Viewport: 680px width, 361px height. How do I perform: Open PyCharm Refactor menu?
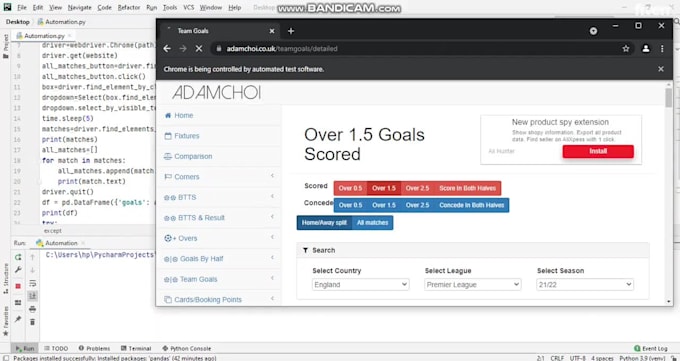click(129, 7)
